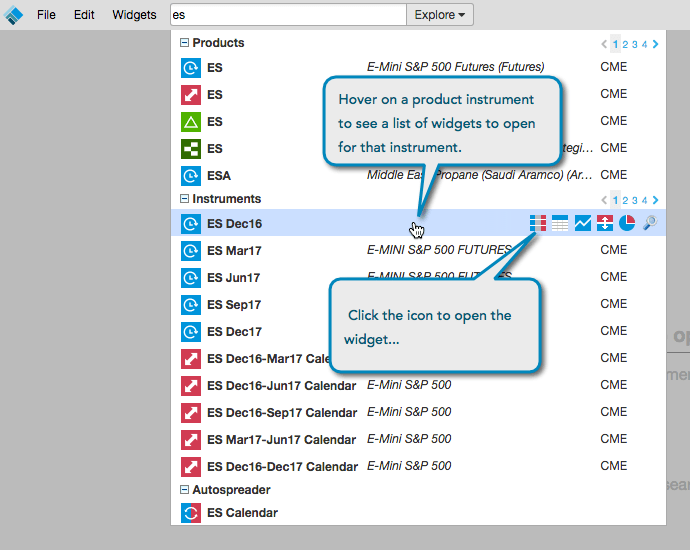Screen dimensions: 690x550
Task: Click CME exchange label on ES Mar17 row
Action: coord(614,250)
